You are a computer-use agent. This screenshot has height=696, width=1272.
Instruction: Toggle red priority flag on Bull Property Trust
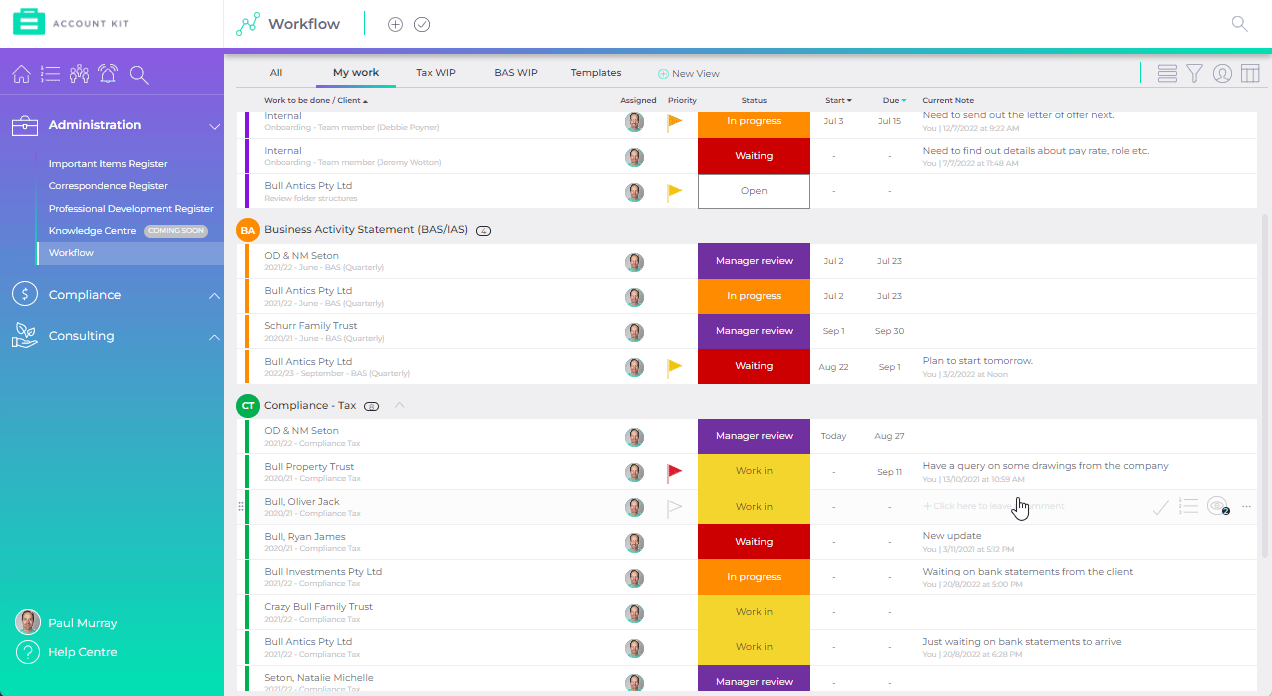click(674, 472)
